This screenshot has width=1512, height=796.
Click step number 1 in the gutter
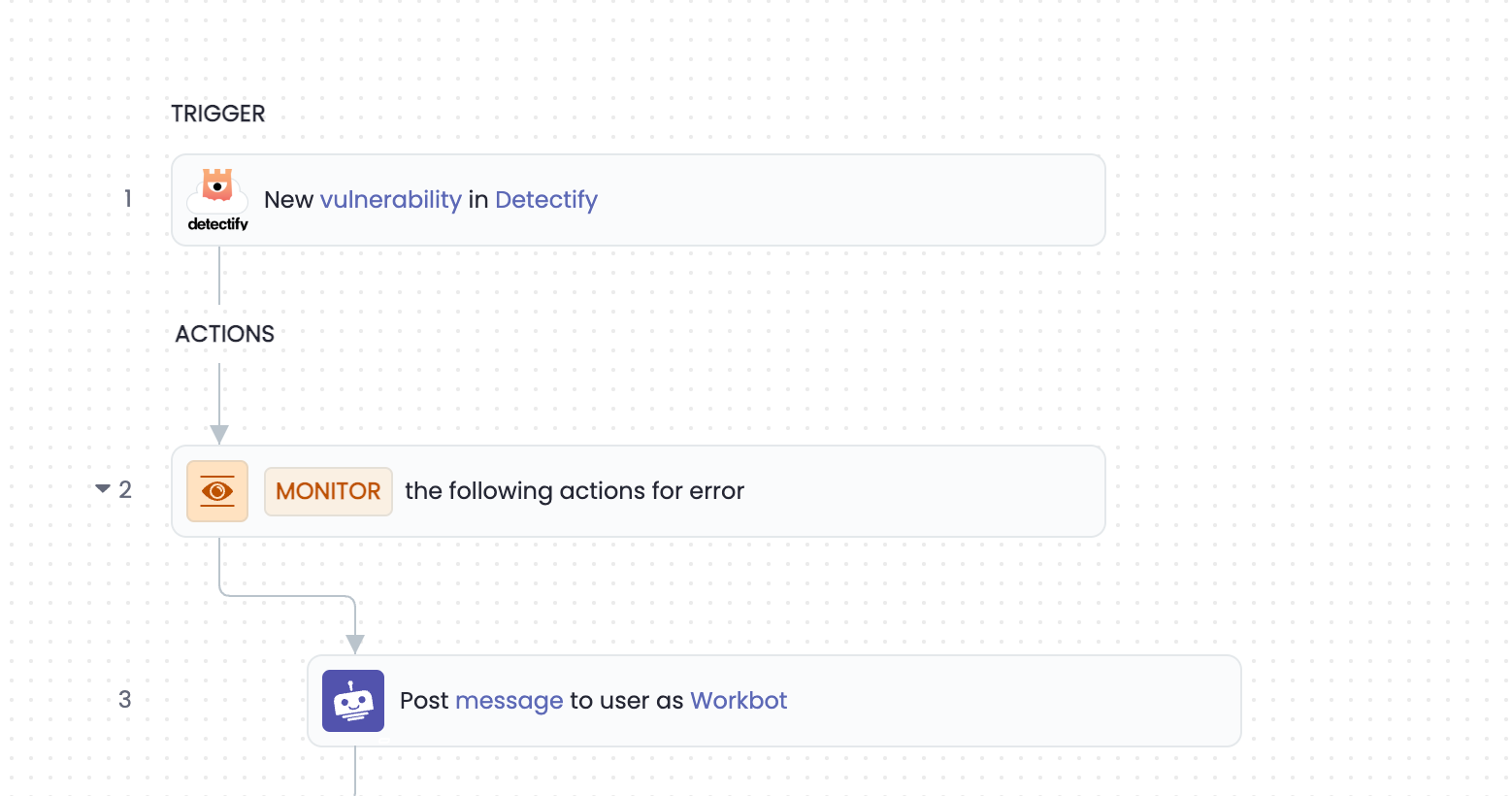pos(128,199)
